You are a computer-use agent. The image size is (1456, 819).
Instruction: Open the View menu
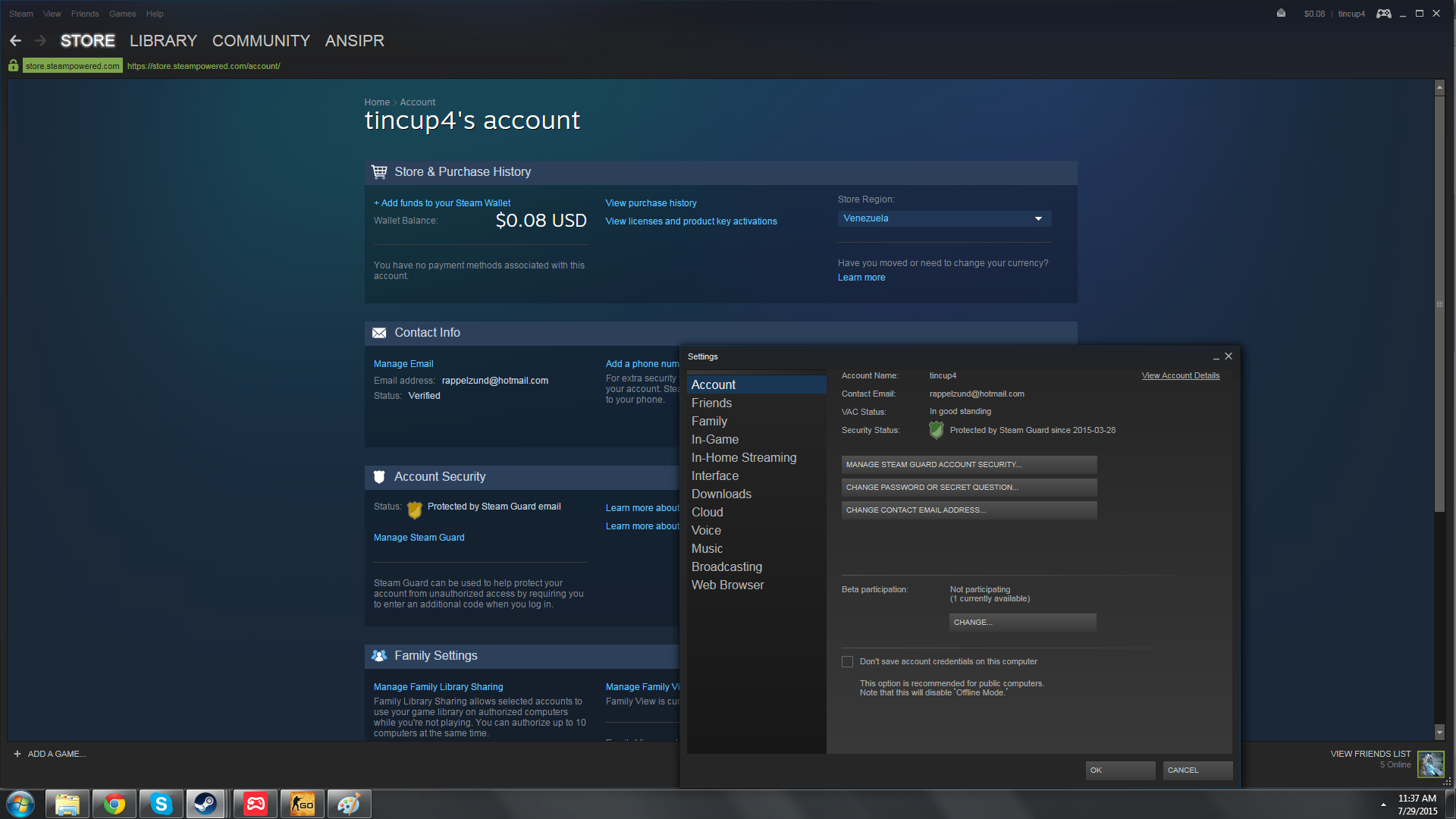click(x=52, y=14)
